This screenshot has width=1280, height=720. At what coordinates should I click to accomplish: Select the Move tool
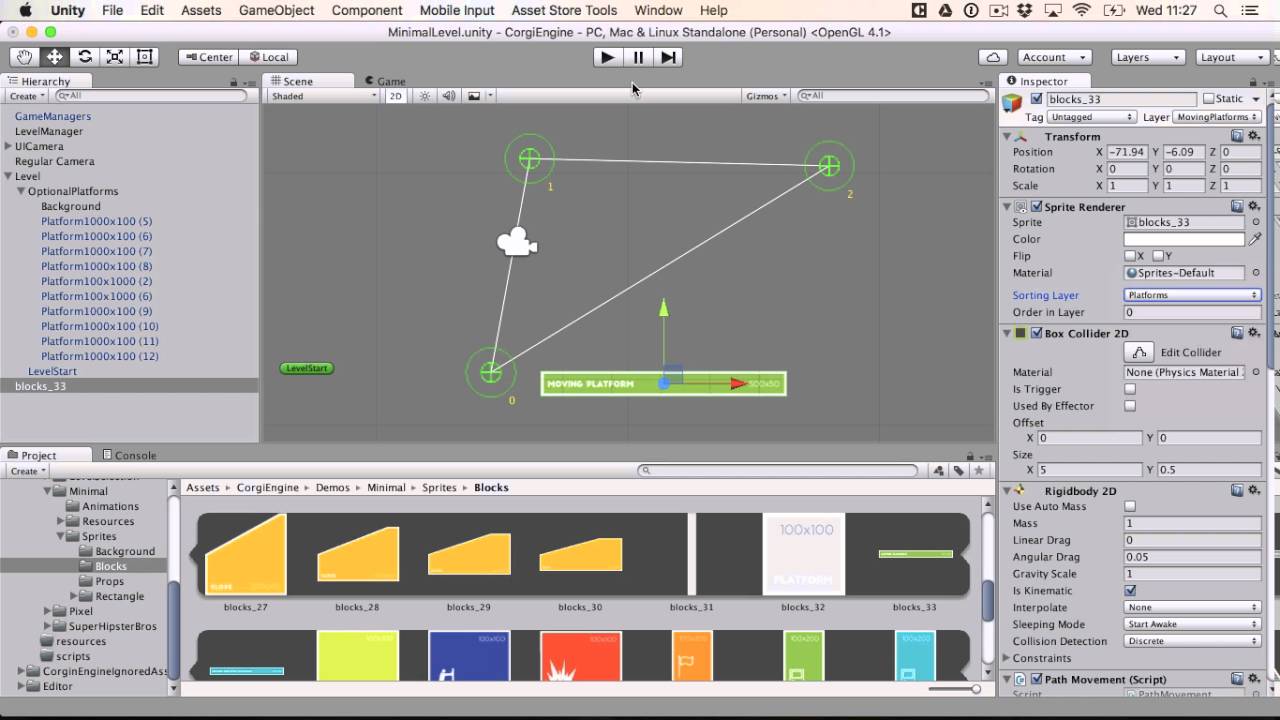click(x=54, y=57)
